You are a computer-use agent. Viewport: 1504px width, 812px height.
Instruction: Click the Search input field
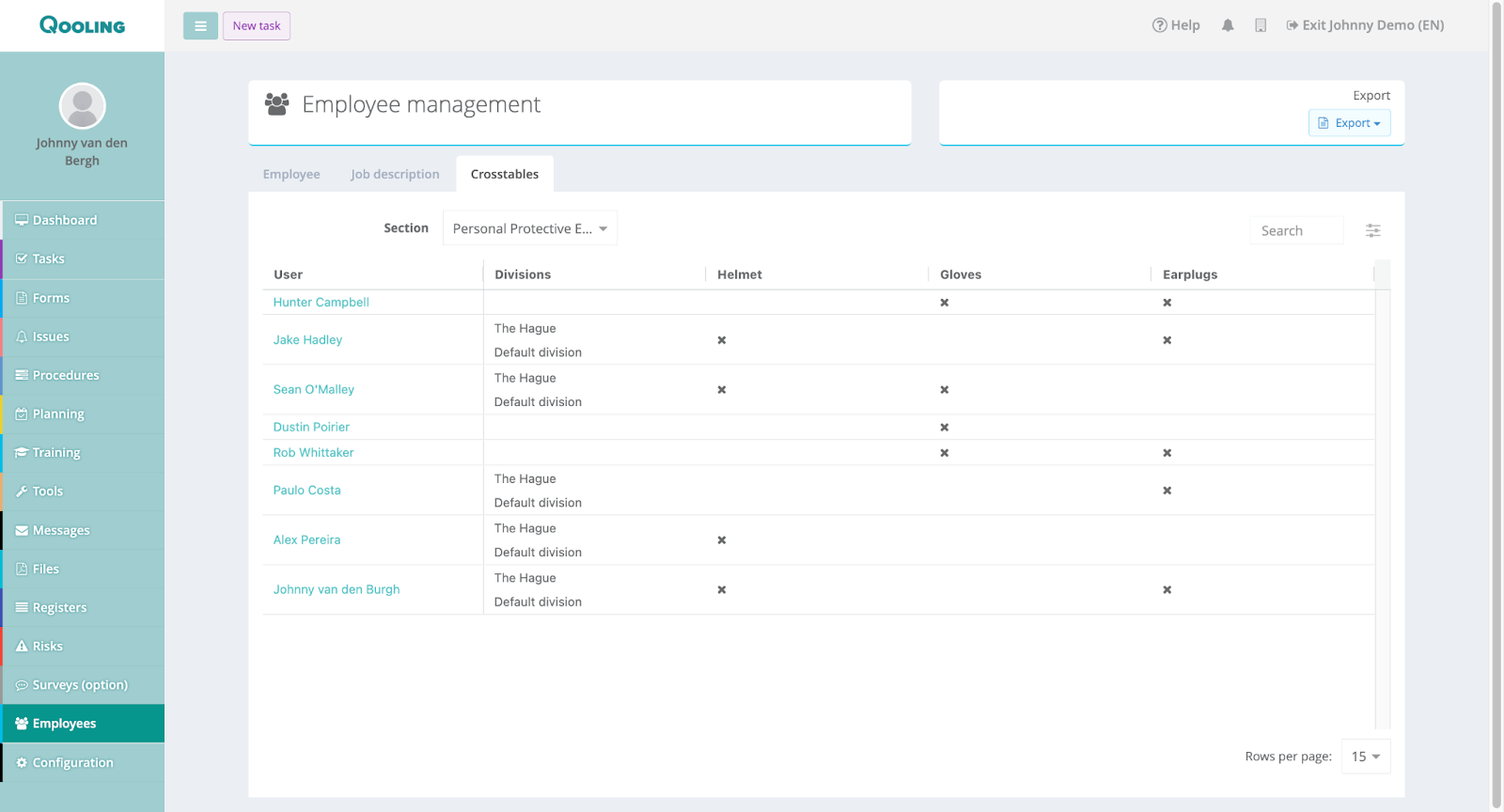point(1296,230)
